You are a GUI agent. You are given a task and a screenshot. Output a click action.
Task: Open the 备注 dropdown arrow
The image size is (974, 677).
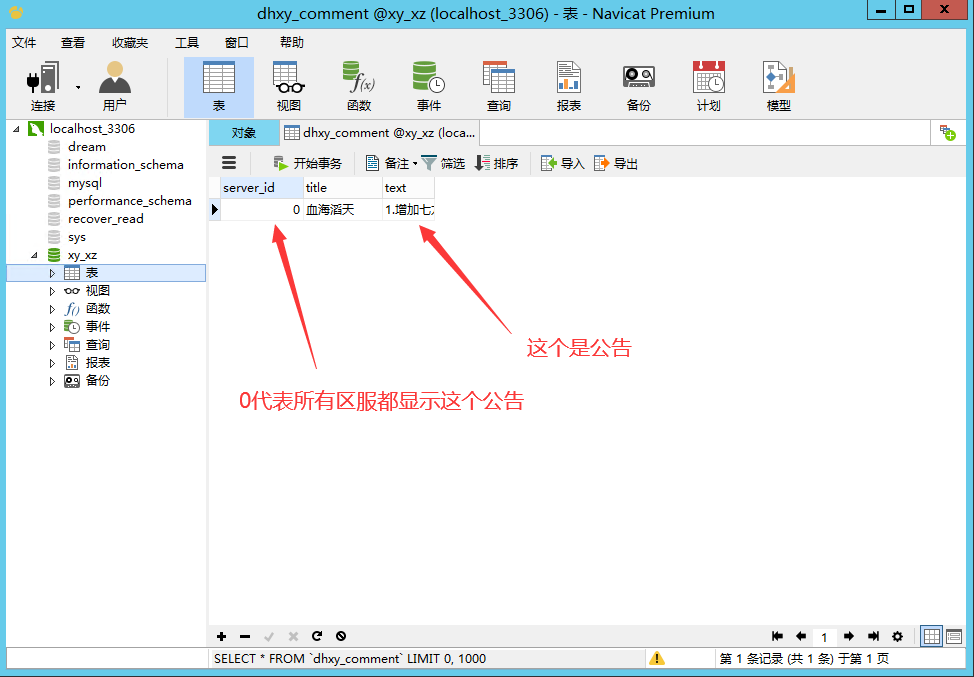coord(415,163)
